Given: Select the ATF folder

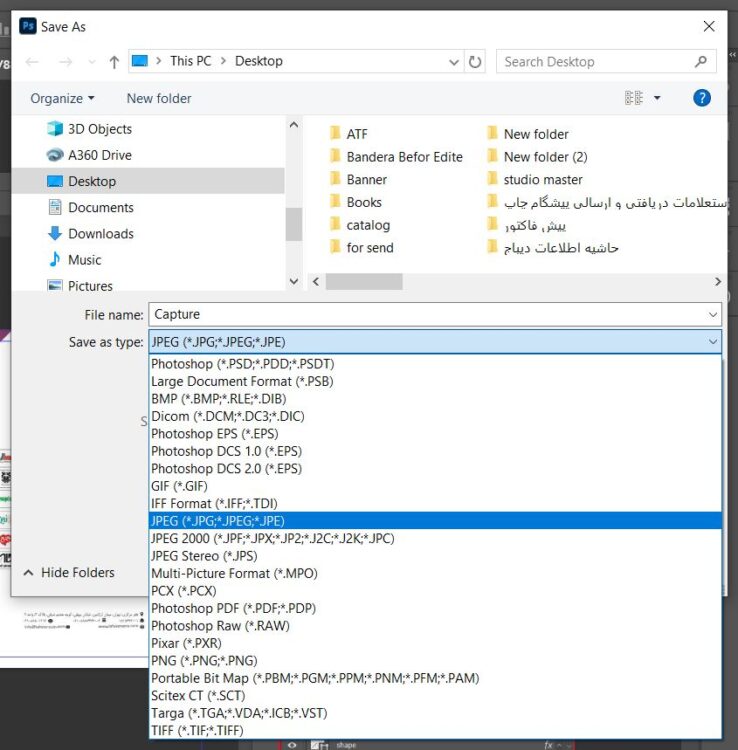Looking at the screenshot, I should point(349,134).
